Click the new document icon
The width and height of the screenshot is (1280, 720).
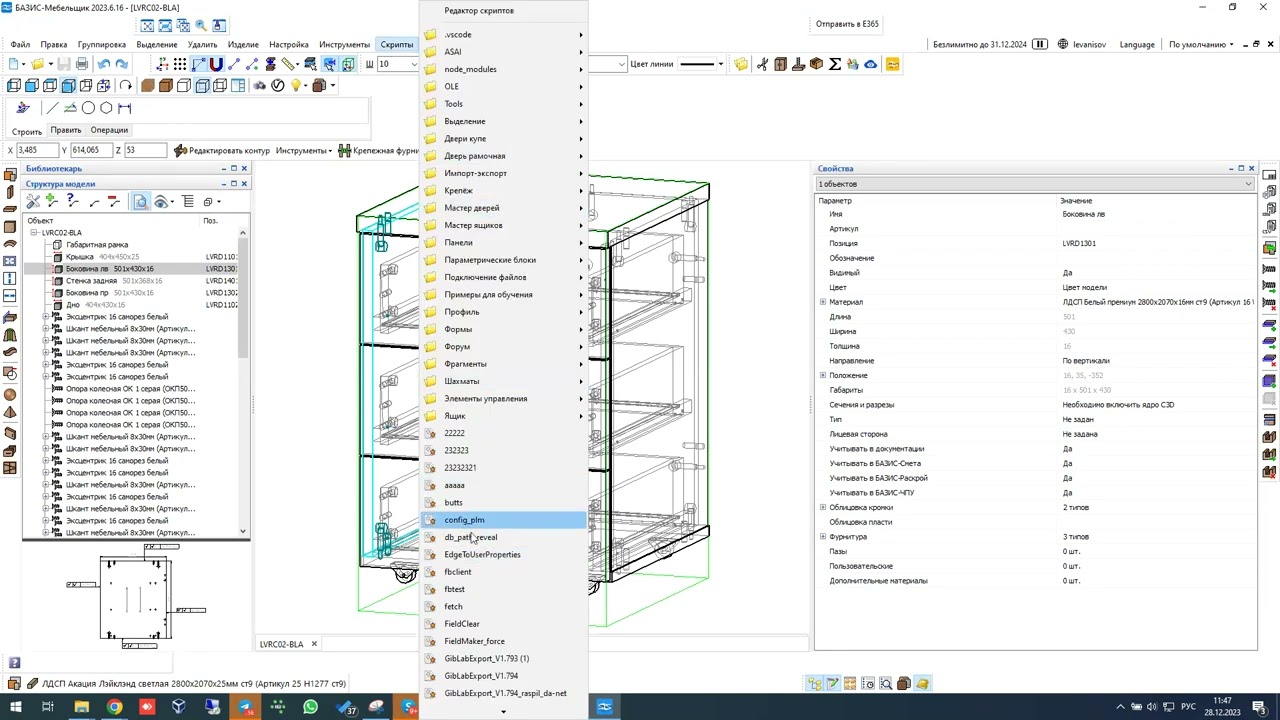click(x=15, y=64)
